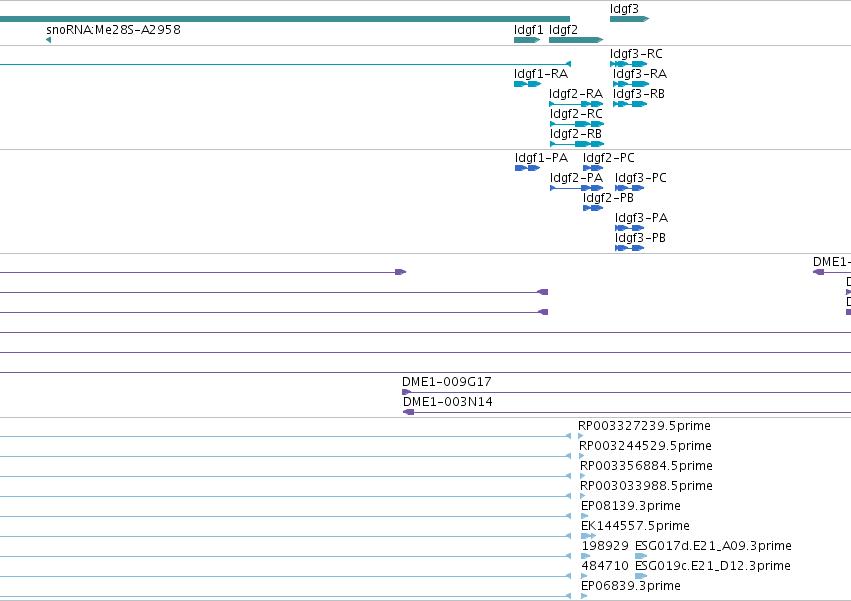851x601 pixels.
Task: Click the Idgf2-RB transcript text
Action: pos(576,134)
